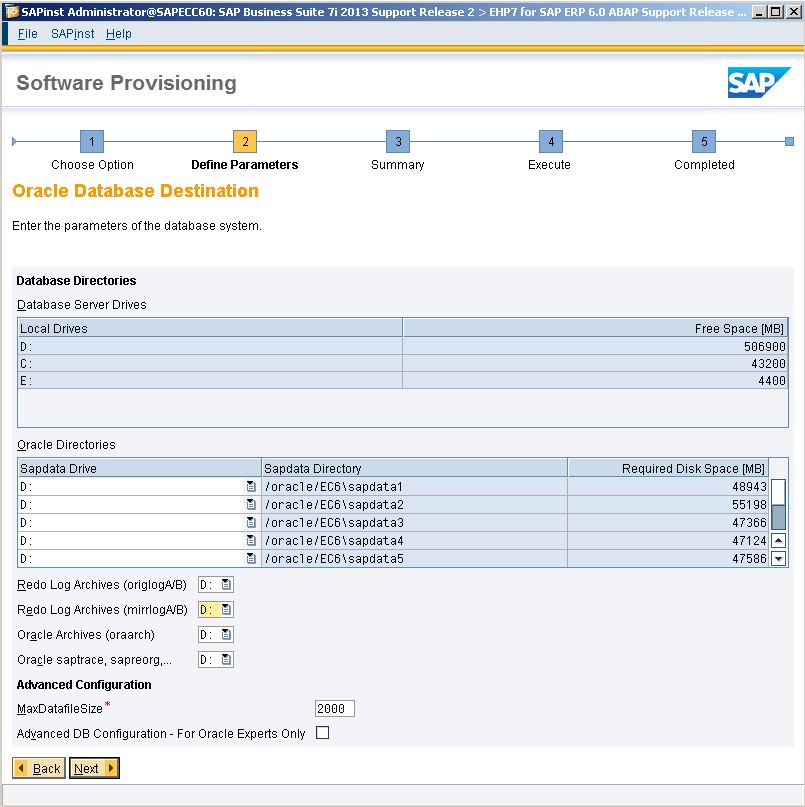Open drive picker for Redo Log mirrlogA/B
805x807 pixels.
[x=226, y=609]
